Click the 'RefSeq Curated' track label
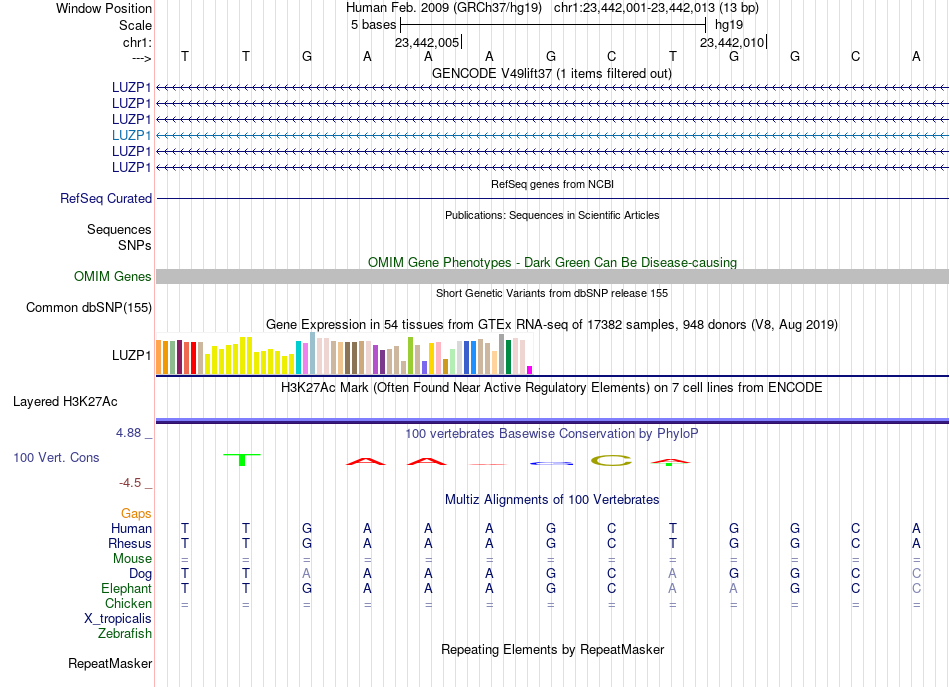The width and height of the screenshot is (950, 687). 106,198
